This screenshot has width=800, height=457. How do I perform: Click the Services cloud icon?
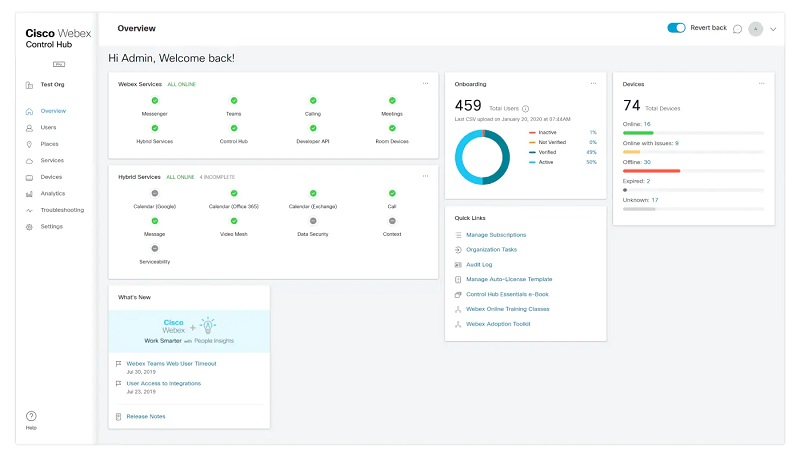tap(29, 161)
